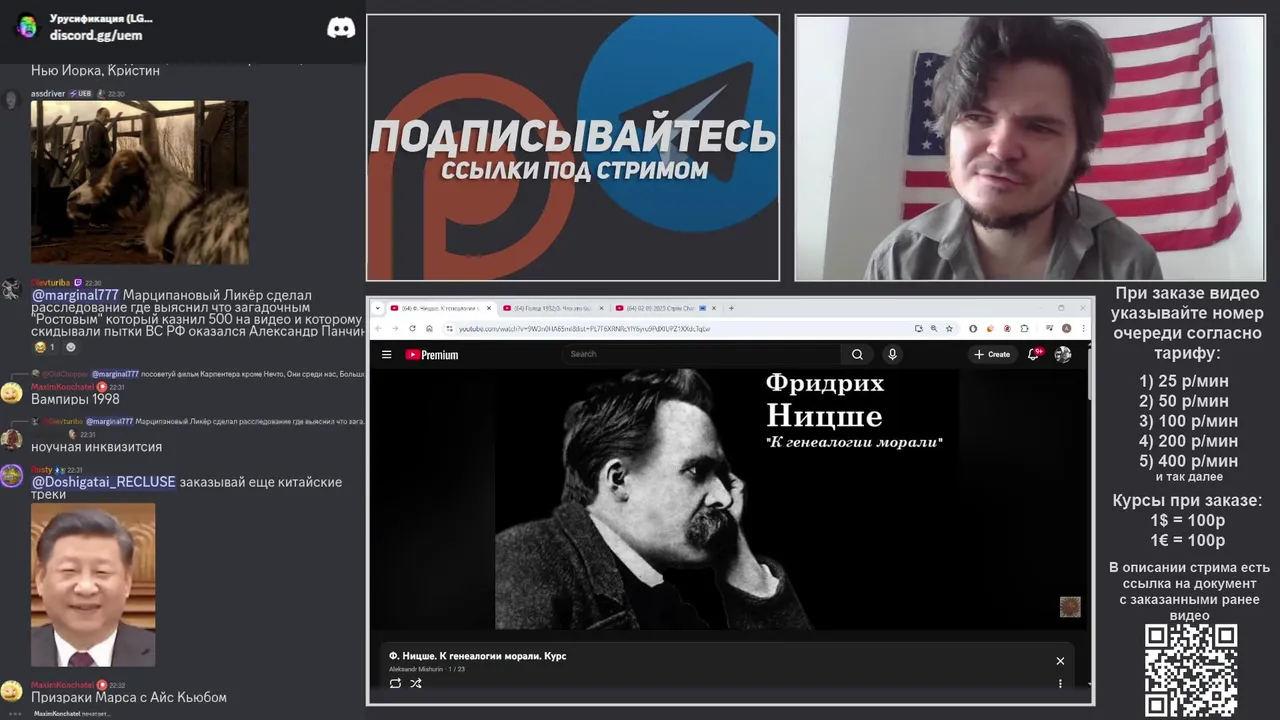Open Chrome extensions puzzle icon
Viewport: 1280px width, 720px height.
point(1024,328)
